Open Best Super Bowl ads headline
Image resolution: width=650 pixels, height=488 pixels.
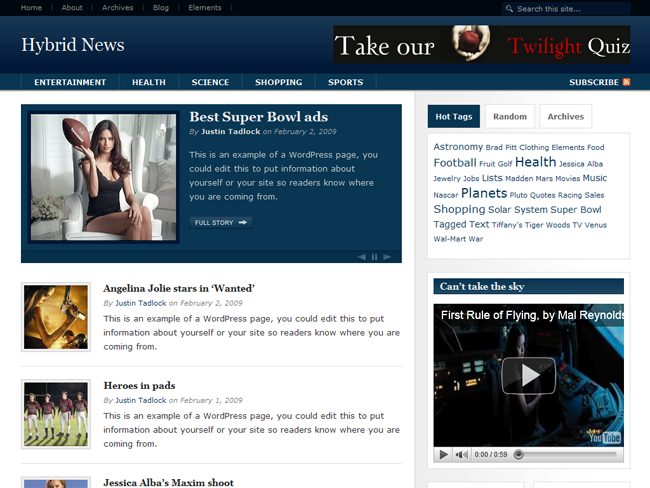pos(259,117)
